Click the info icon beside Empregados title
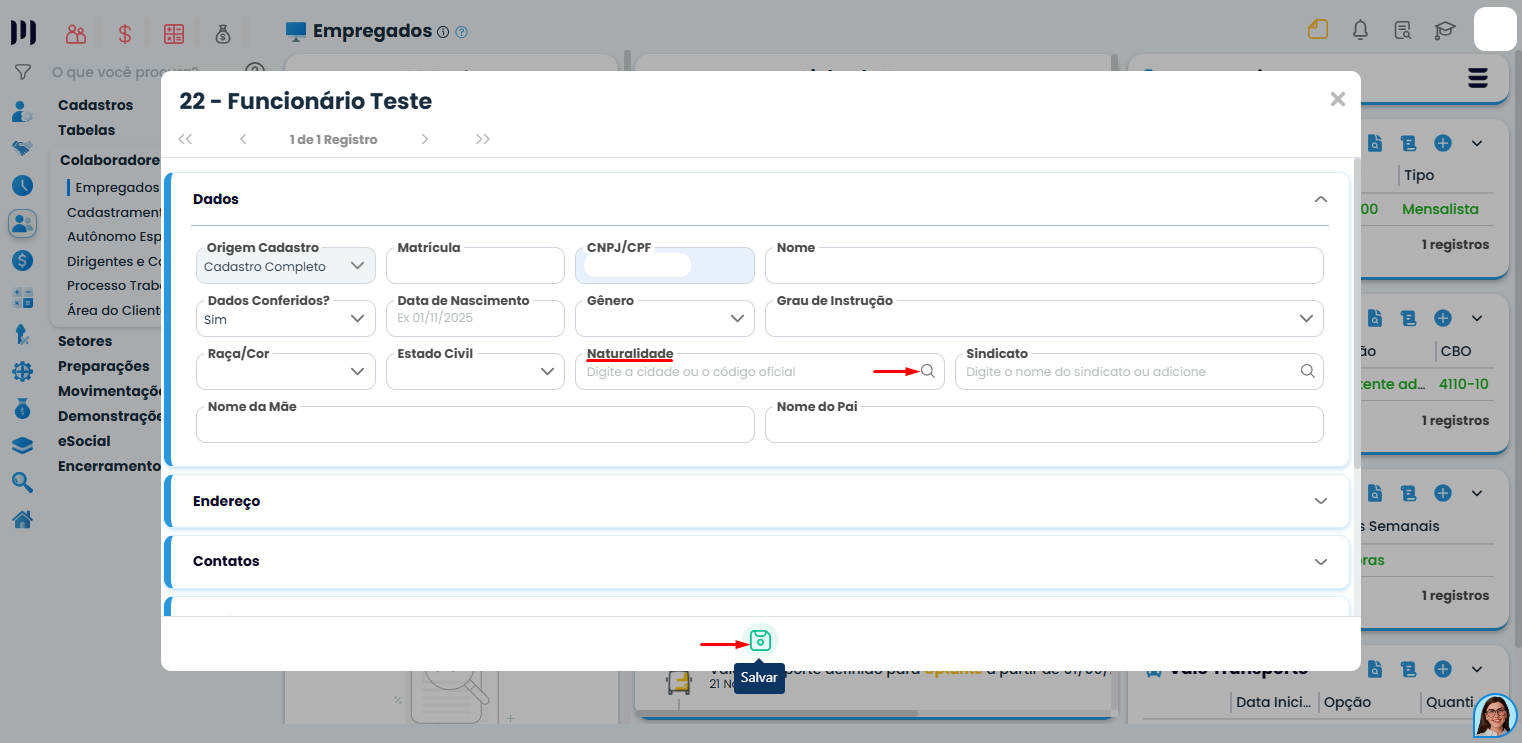This screenshot has width=1522, height=743. pyautogui.click(x=443, y=32)
